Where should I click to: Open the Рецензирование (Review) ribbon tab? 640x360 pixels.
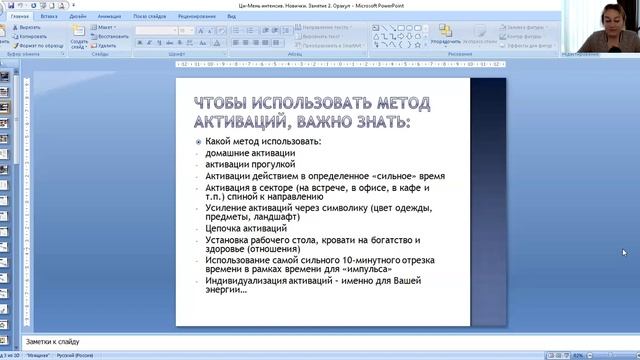pyautogui.click(x=197, y=16)
